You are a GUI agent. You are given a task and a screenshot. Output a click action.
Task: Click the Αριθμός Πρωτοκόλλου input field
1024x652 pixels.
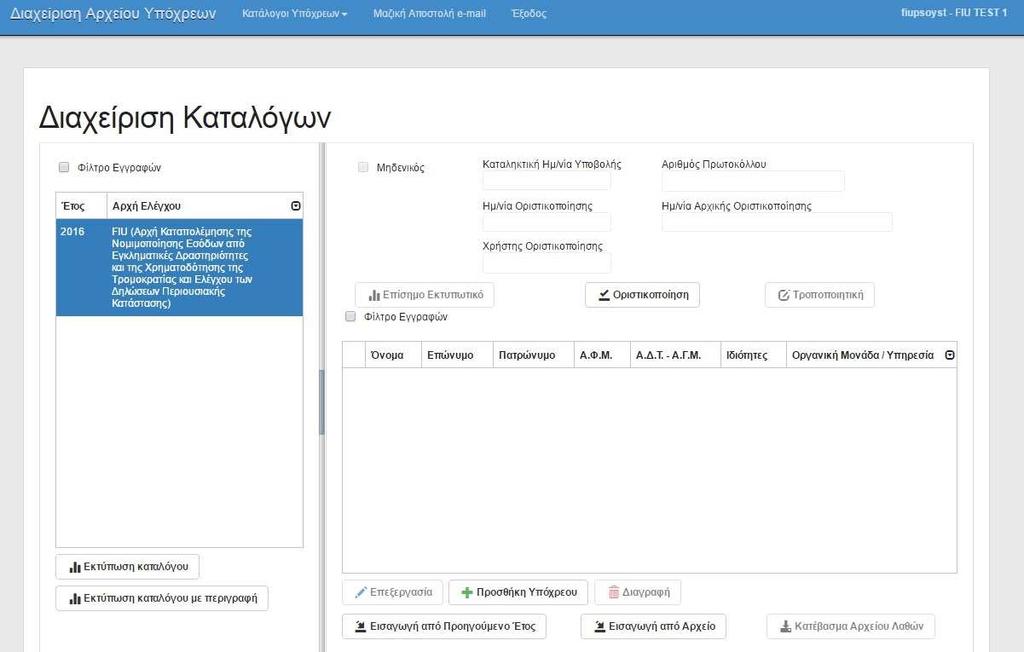click(x=752, y=181)
